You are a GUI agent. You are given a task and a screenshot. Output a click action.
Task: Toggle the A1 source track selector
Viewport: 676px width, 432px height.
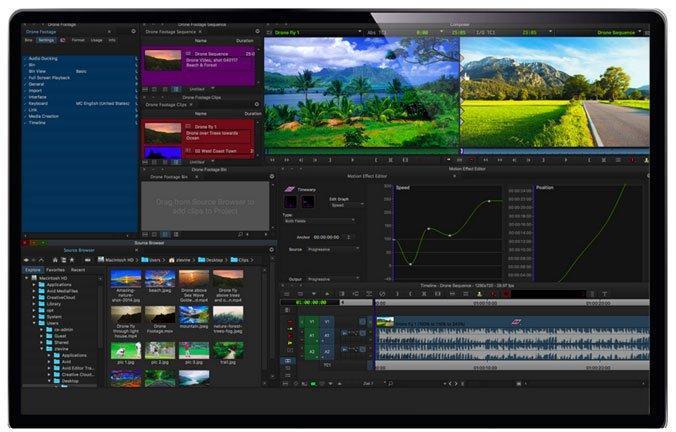[x=312, y=338]
